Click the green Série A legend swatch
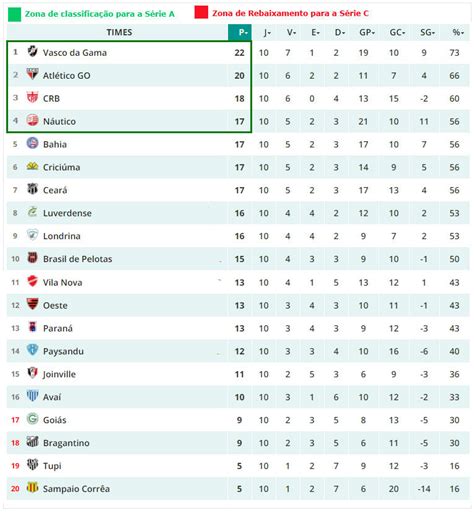Screen dimensions: 474x513 coord(14,14)
